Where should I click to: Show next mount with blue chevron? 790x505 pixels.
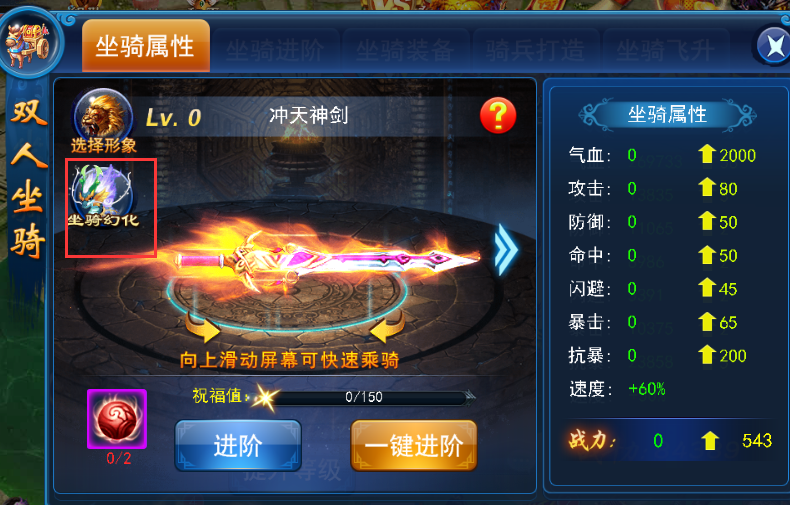(505, 249)
